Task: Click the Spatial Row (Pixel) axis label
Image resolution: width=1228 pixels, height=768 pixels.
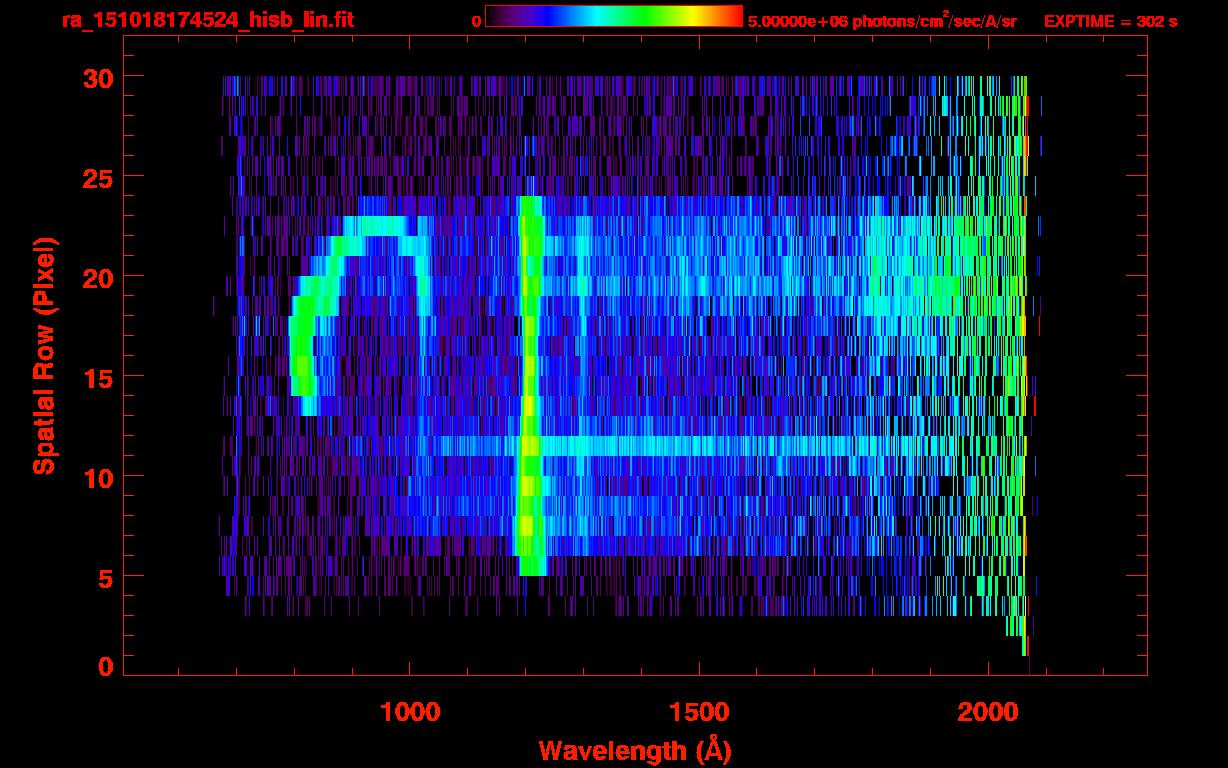Action: pyautogui.click(x=45, y=355)
